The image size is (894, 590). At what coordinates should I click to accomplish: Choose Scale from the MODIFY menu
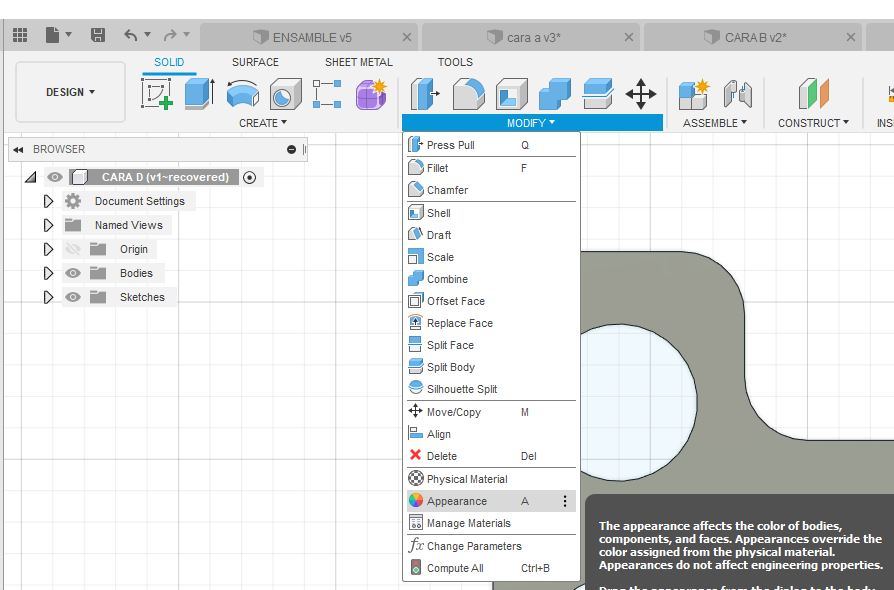(491, 257)
